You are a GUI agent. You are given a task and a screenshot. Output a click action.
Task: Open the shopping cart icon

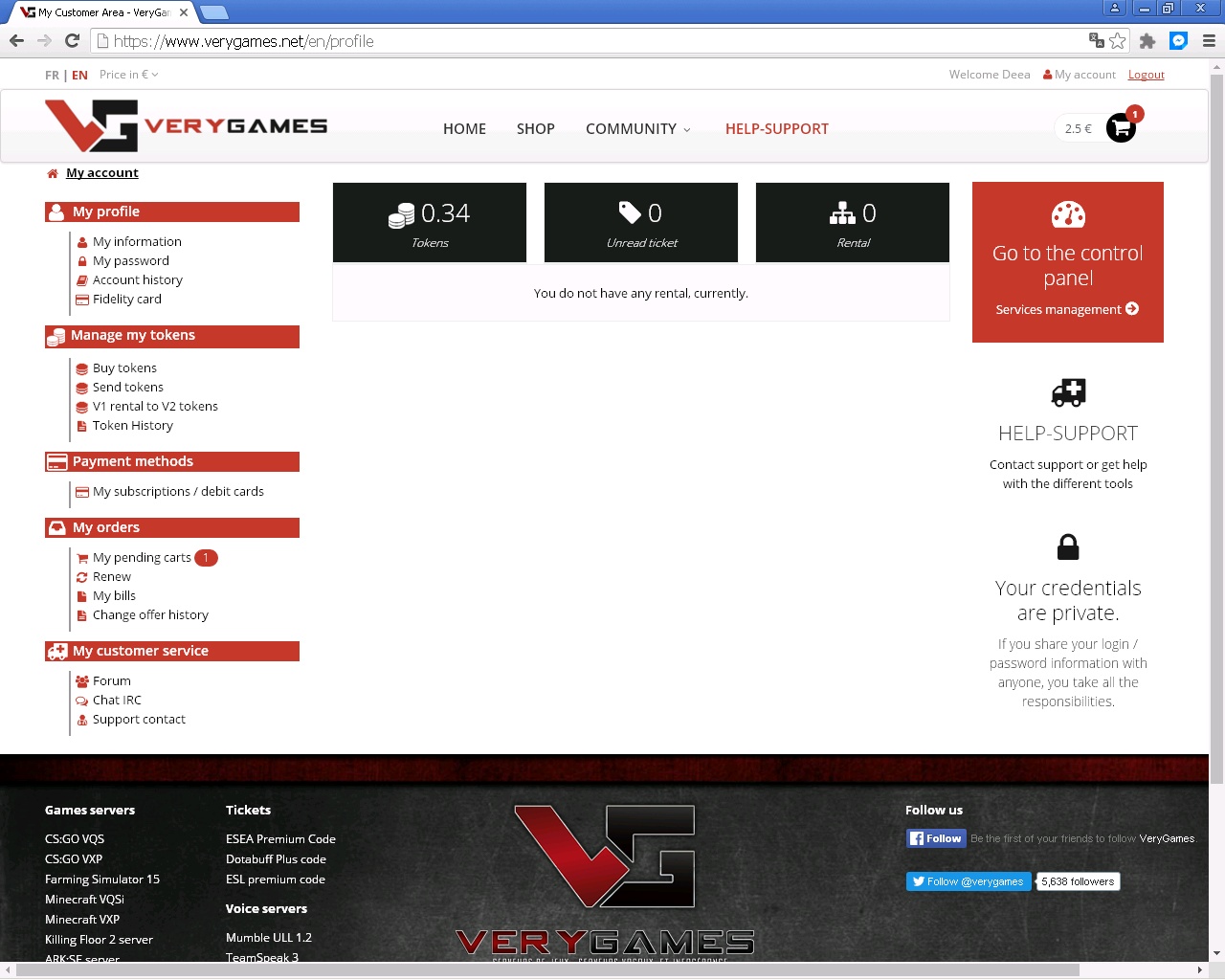coord(1121,128)
